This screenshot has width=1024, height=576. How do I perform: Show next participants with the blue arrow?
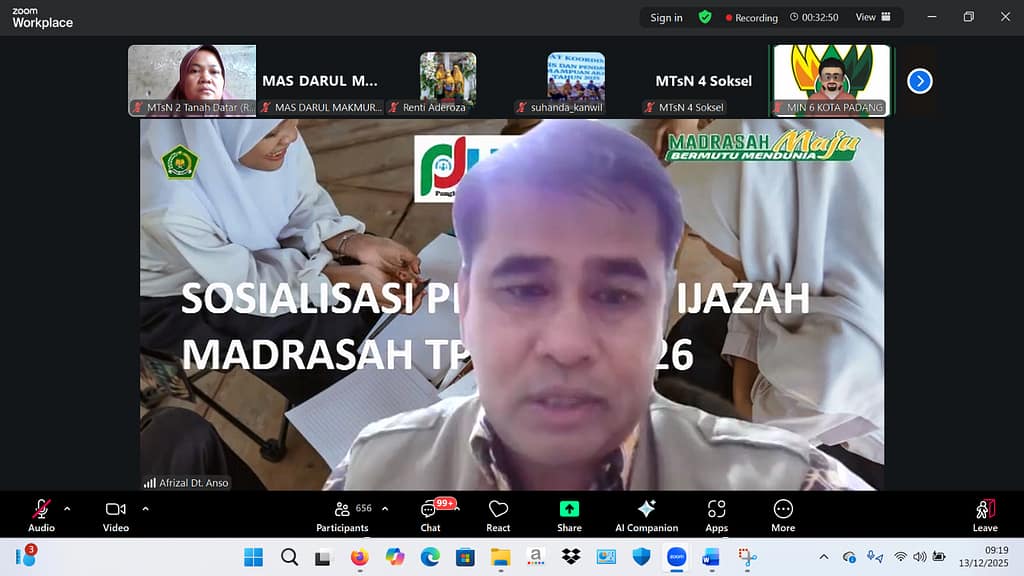[x=920, y=81]
